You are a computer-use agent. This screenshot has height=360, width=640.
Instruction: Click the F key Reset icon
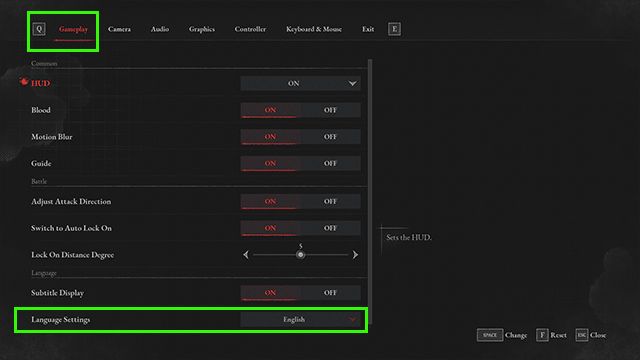click(542, 335)
